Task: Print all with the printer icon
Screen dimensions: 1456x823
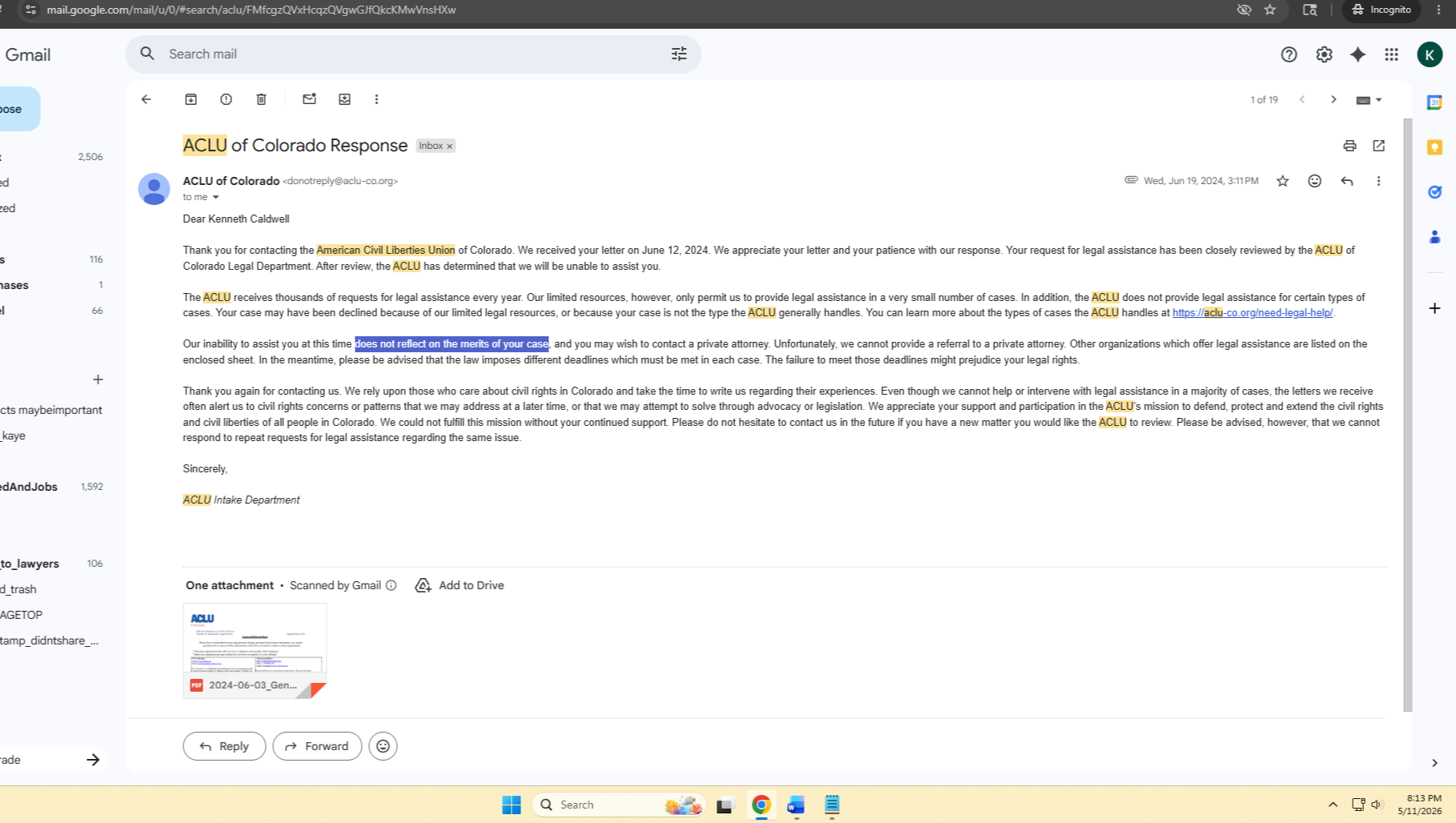Action: [1350, 146]
